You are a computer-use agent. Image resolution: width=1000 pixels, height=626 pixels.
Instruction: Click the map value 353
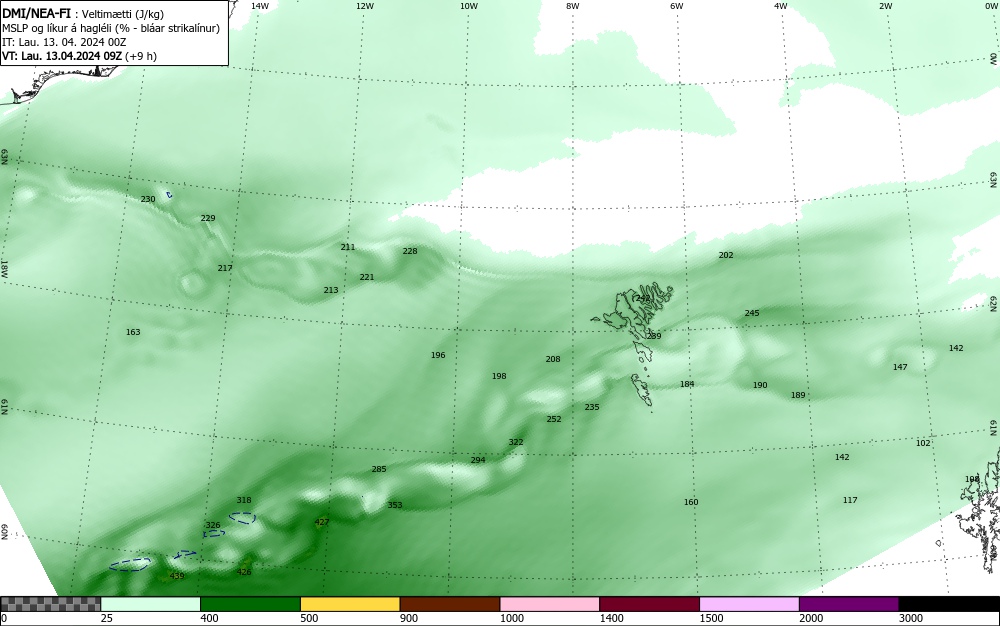(x=395, y=505)
